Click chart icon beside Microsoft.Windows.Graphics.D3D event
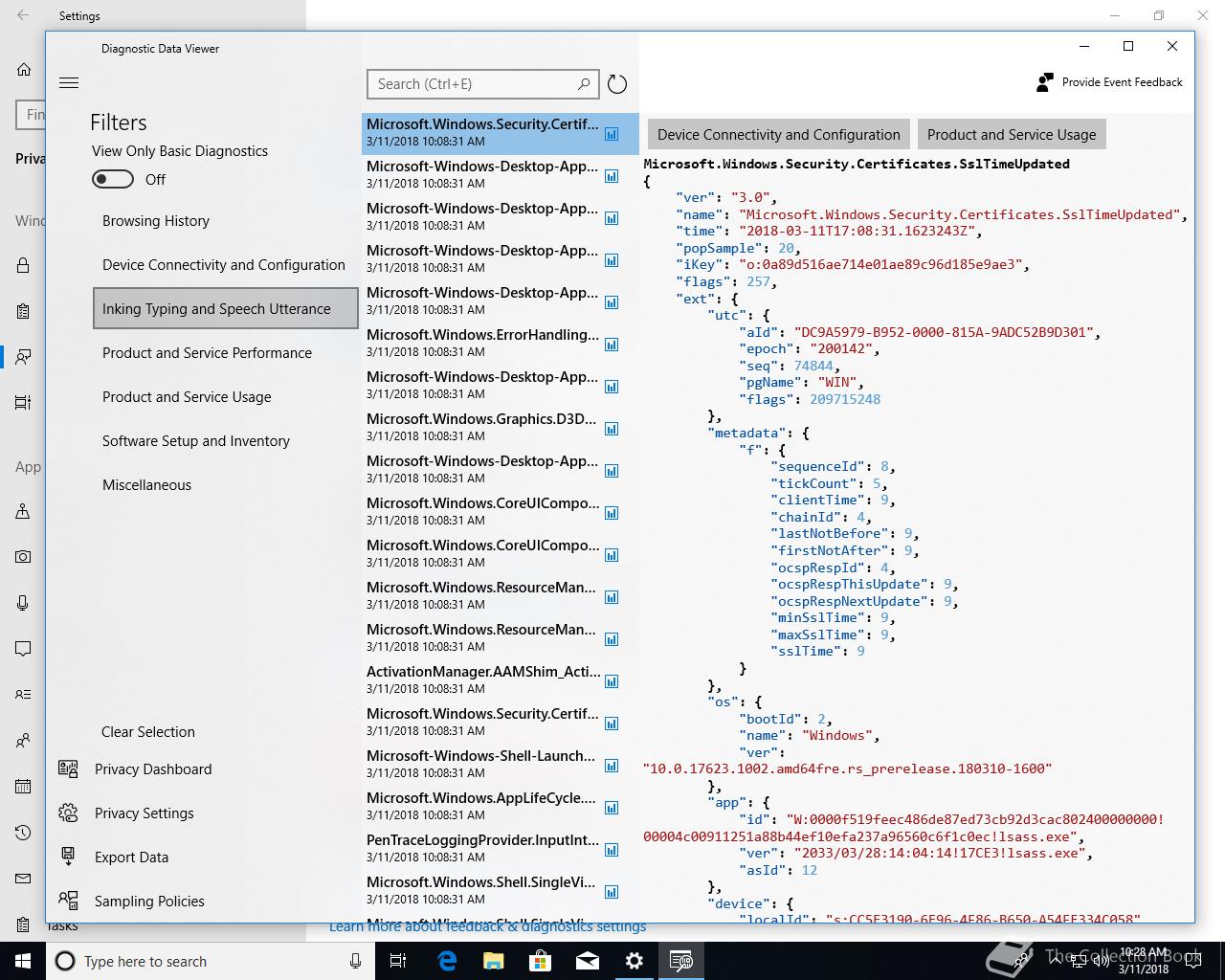 coord(612,429)
